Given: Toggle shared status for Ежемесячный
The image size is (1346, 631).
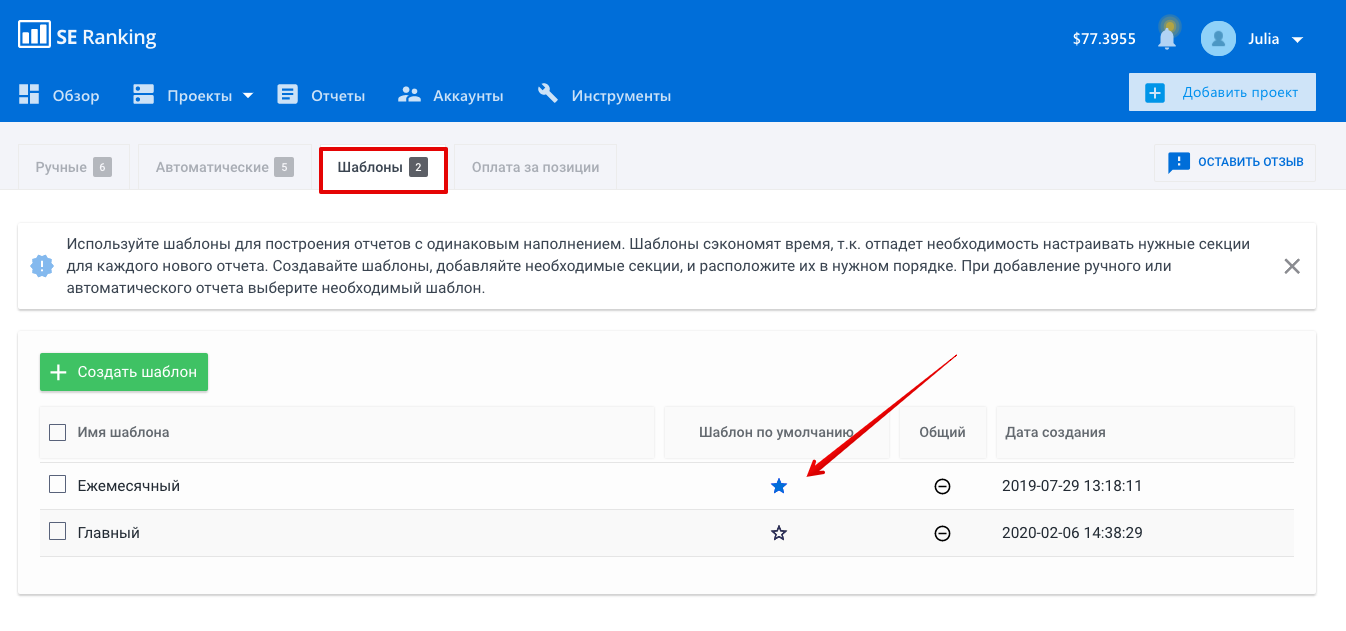Looking at the screenshot, I should point(942,486).
